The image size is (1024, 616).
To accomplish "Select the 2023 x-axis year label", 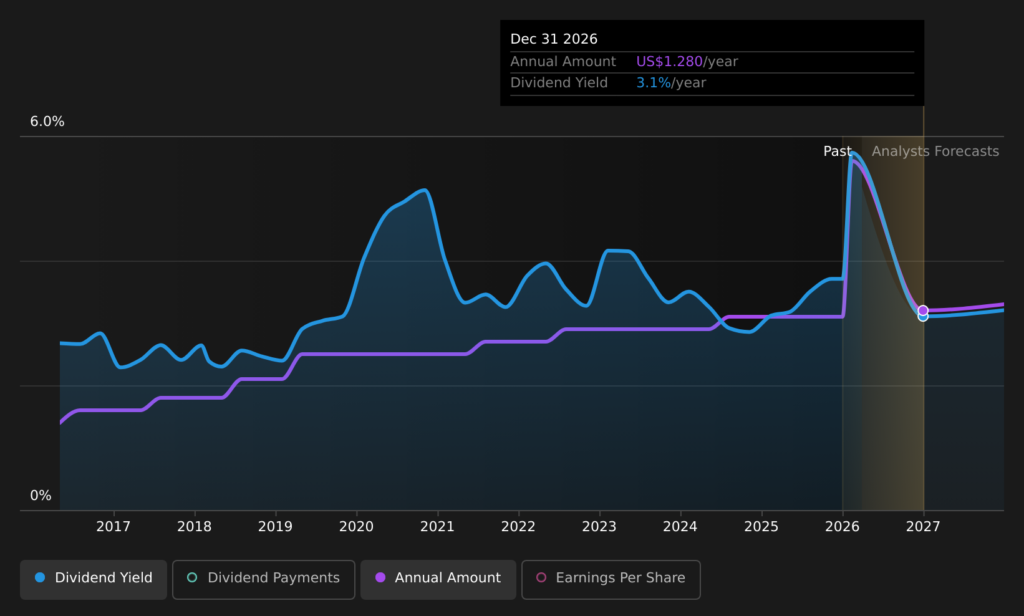I will coord(599,527).
